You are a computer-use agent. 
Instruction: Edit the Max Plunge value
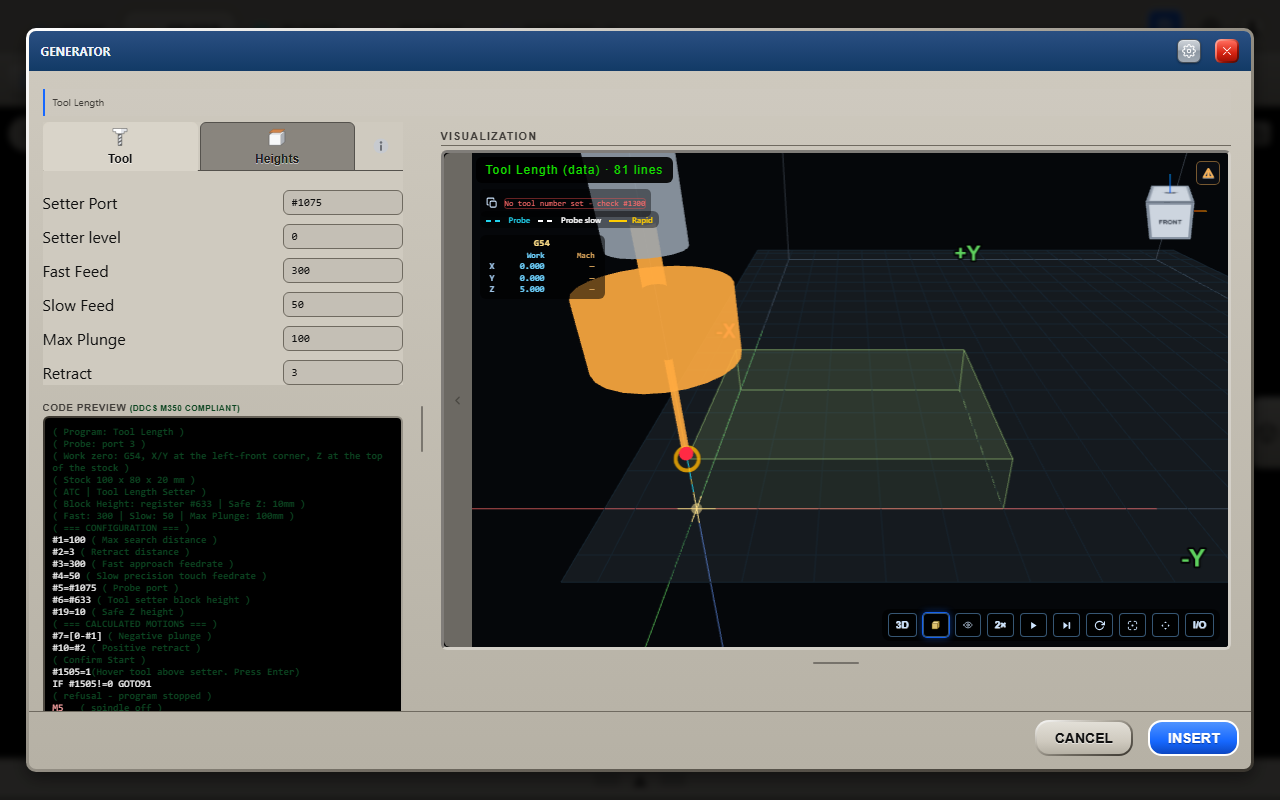click(x=343, y=339)
